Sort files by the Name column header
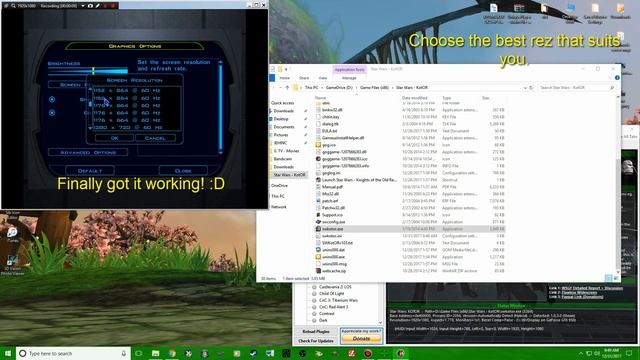Viewport: 640px width, 360px height. 320,98
